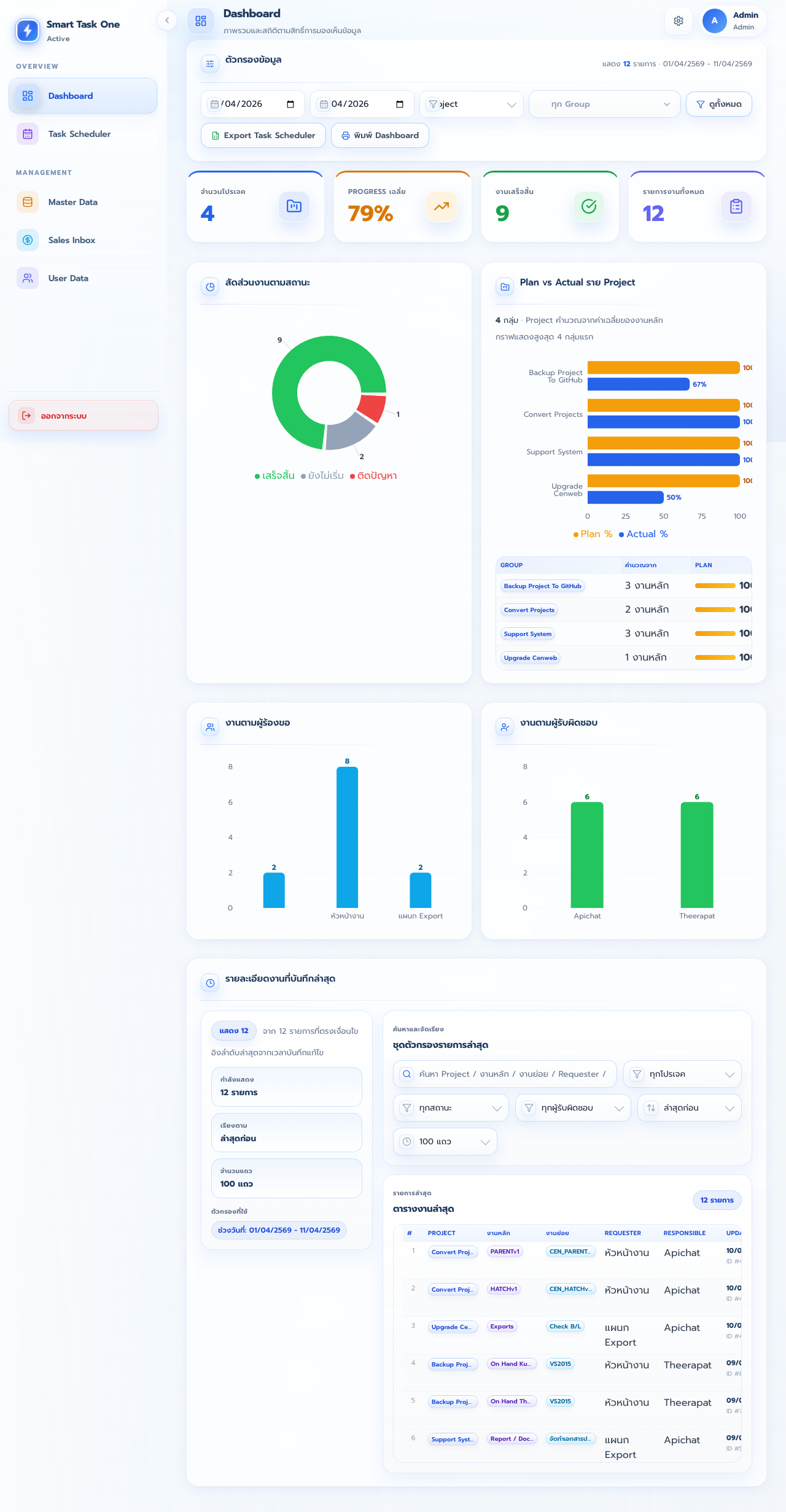Click the PARENTv1 tag in row 1
This screenshot has width=786, height=1512.
coord(505,1252)
